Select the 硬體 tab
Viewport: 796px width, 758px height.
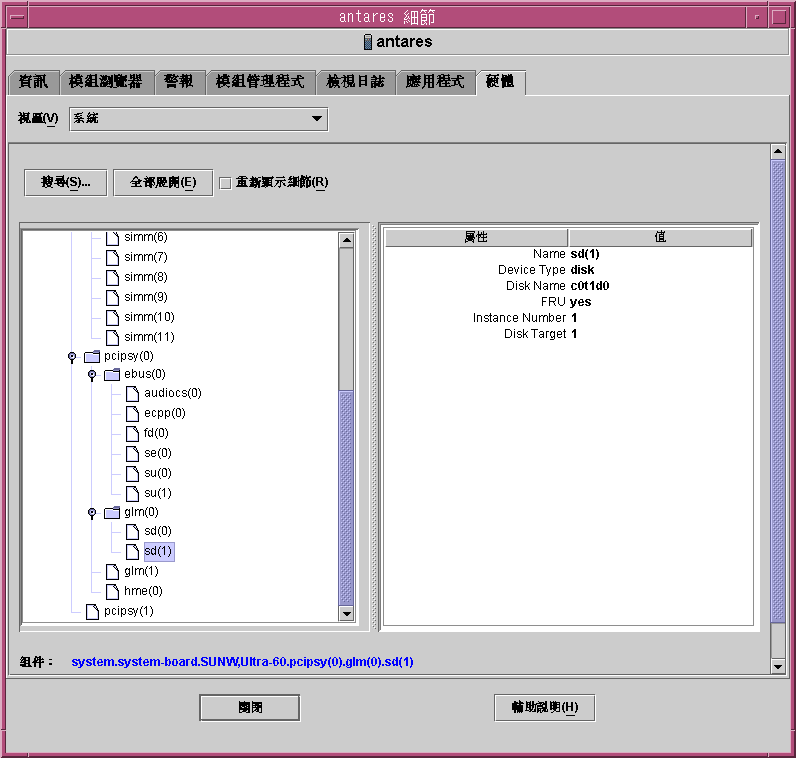coord(501,82)
